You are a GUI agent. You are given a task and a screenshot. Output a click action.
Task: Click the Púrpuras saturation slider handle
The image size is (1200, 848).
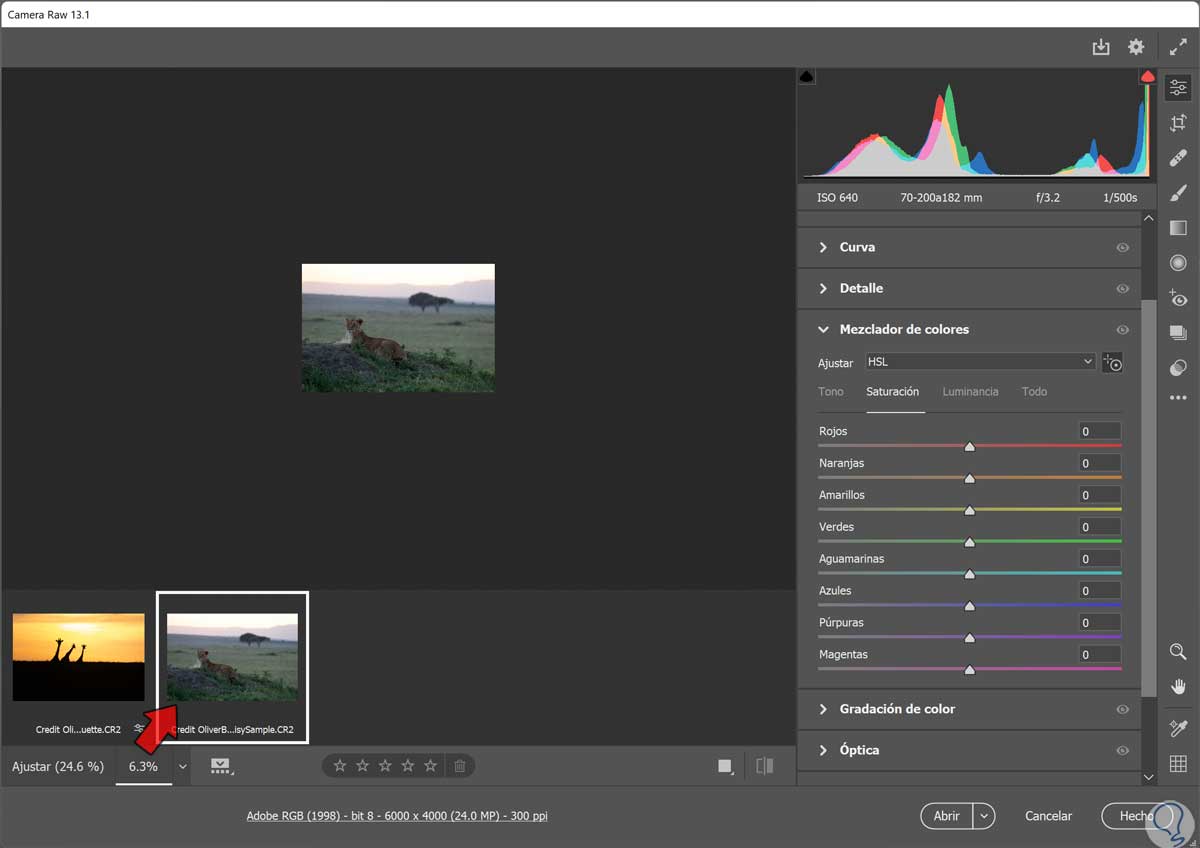[x=969, y=638]
